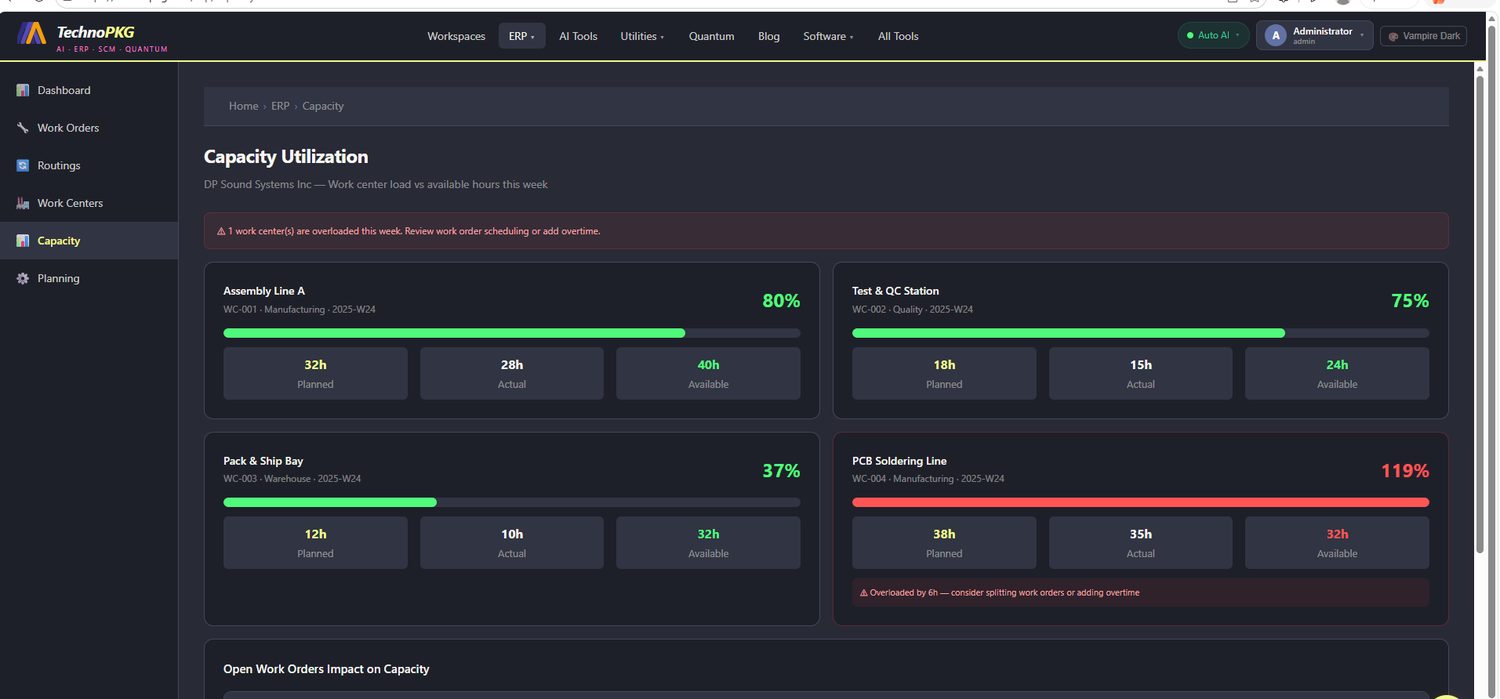1500x699 pixels.
Task: Click the Capacity chart icon in sidebar
Action: [23, 241]
